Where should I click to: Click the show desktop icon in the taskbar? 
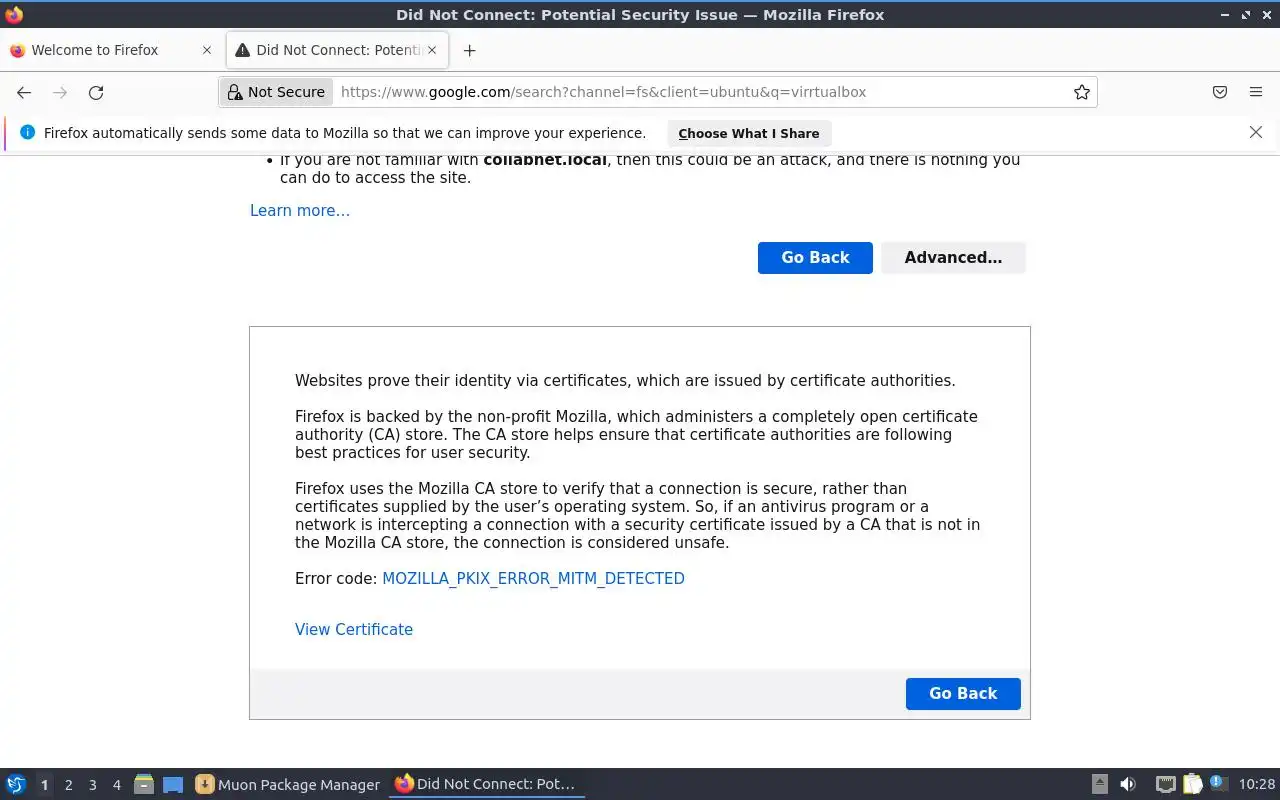coord(173,784)
